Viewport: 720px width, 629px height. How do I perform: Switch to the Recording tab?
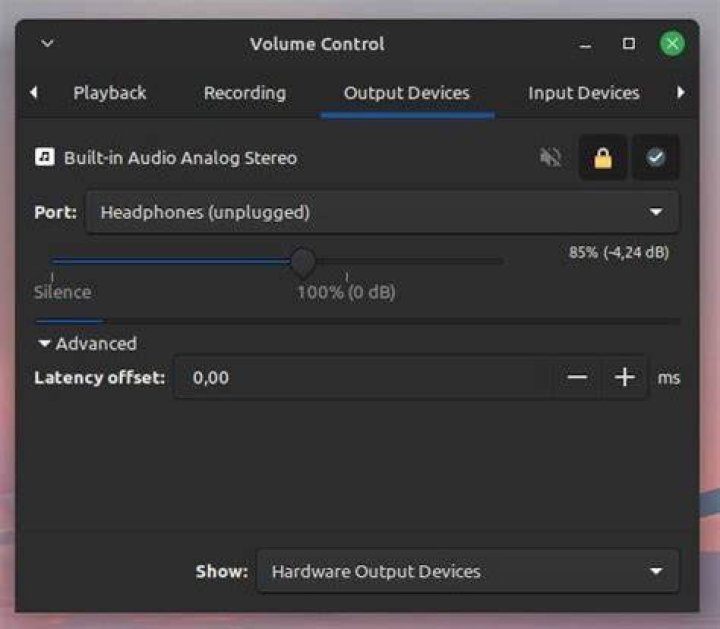click(245, 93)
